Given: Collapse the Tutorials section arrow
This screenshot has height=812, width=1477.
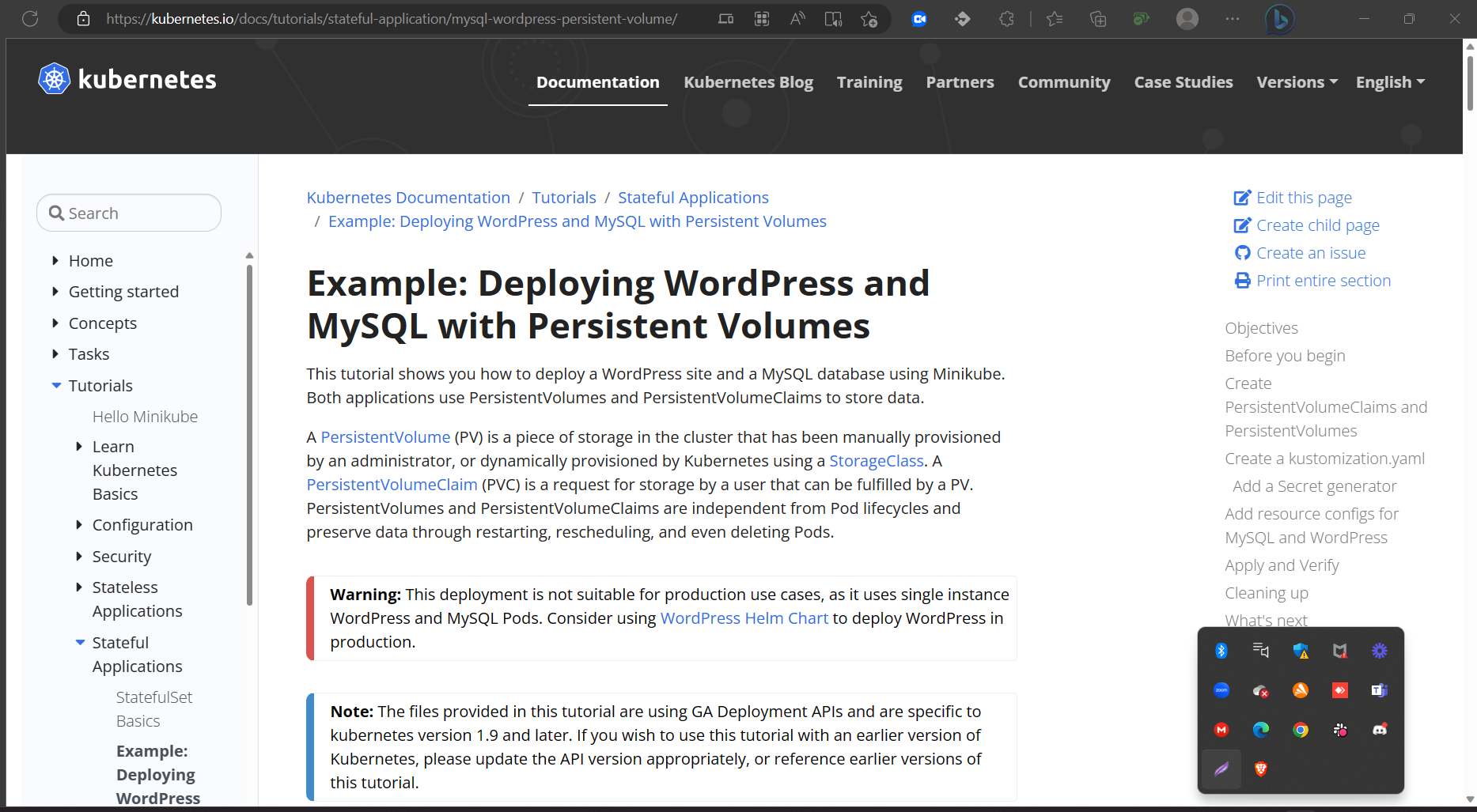Looking at the screenshot, I should 56,386.
